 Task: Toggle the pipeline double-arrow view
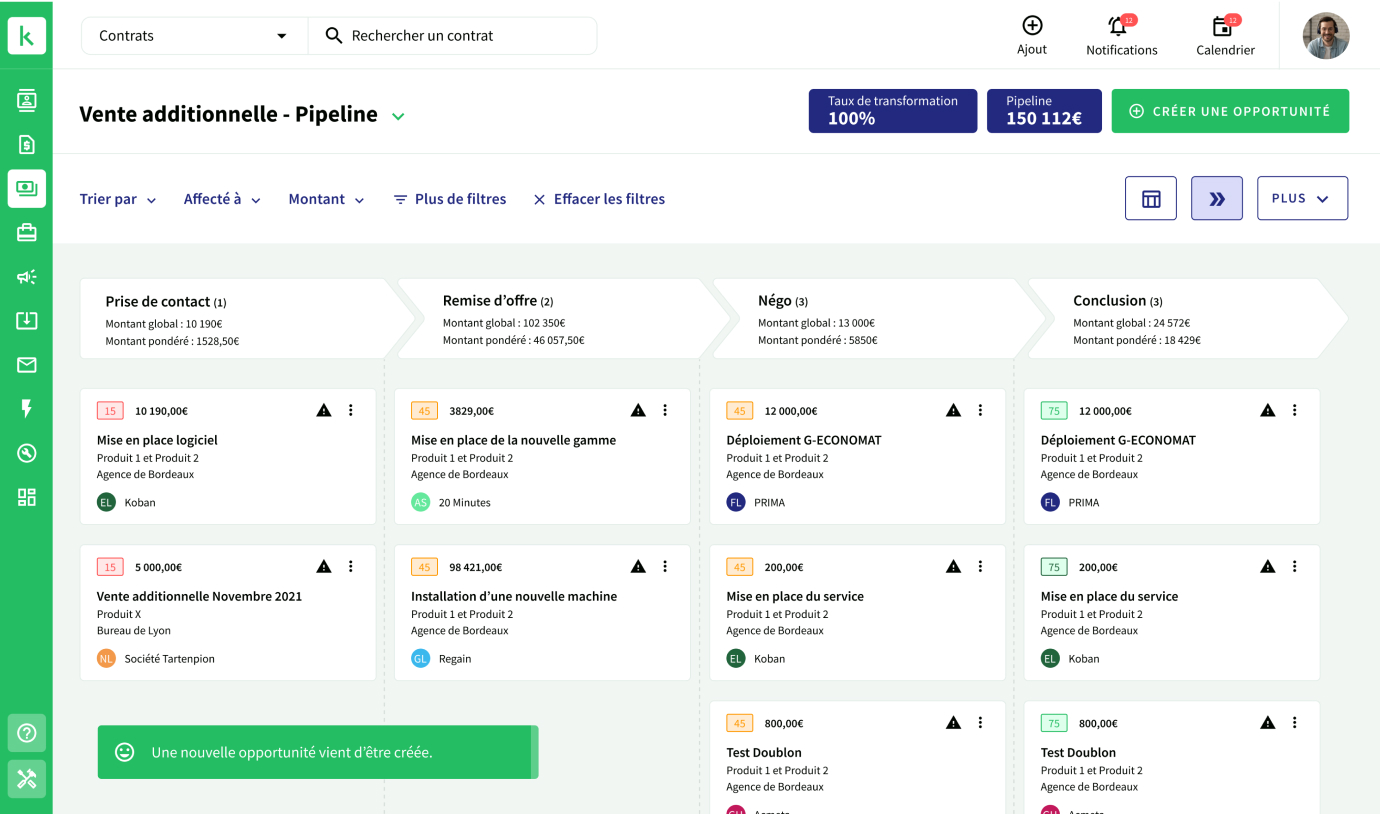[x=1216, y=198]
